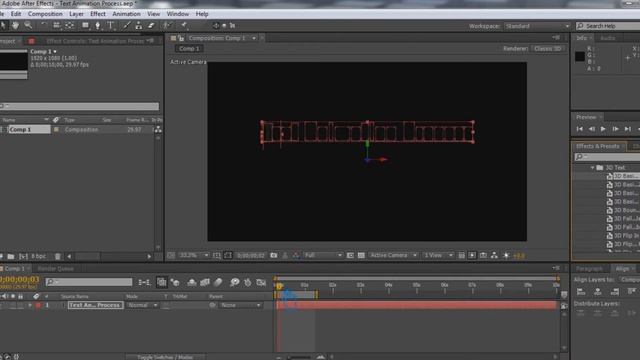The height and width of the screenshot is (360, 640).
Task: Open the Full resolution dropdown
Action: coord(323,256)
